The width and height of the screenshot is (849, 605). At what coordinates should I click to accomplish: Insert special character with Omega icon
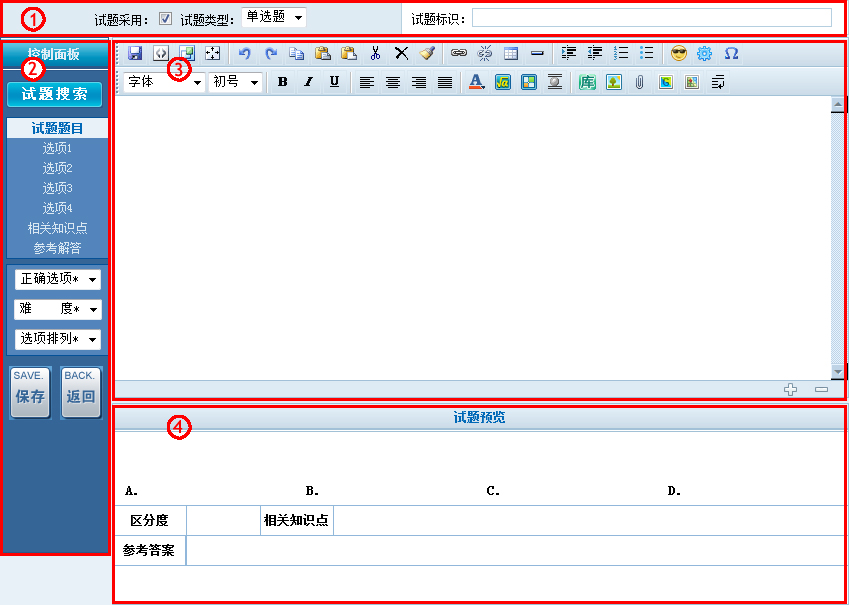pos(731,53)
